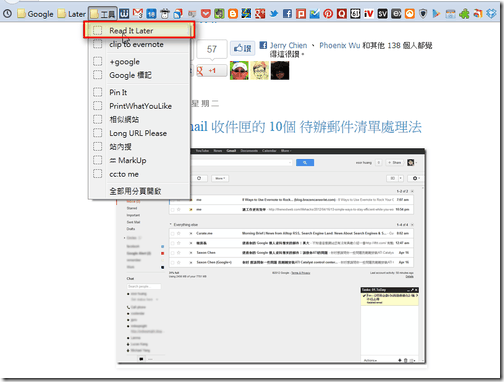Click the sketched glasses face avatar
Screen dimensions: 504x382
(259, 70)
